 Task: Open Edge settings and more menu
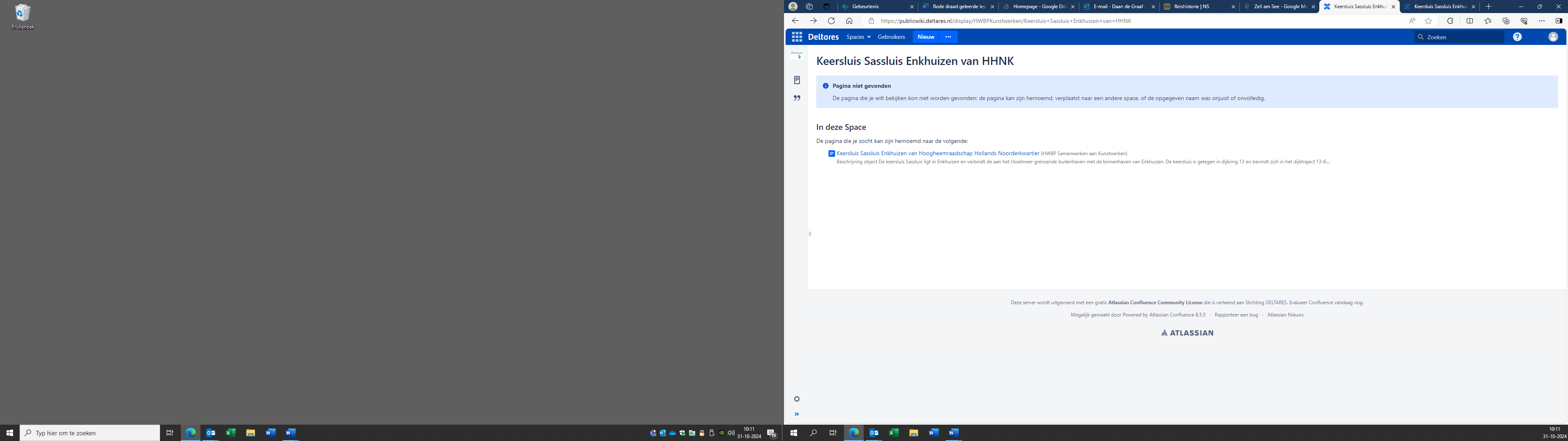pyautogui.click(x=1541, y=21)
